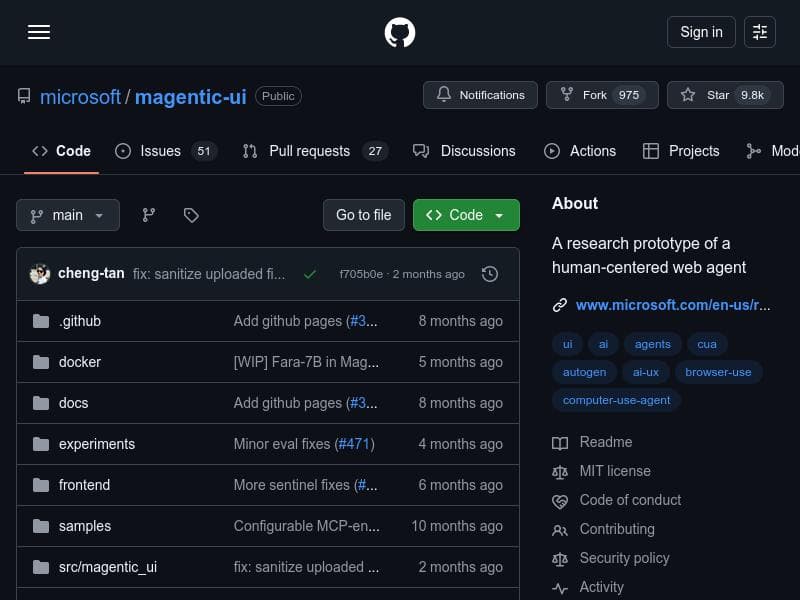800x600 pixels.
Task: Open the Readme link
Action: pos(606,442)
